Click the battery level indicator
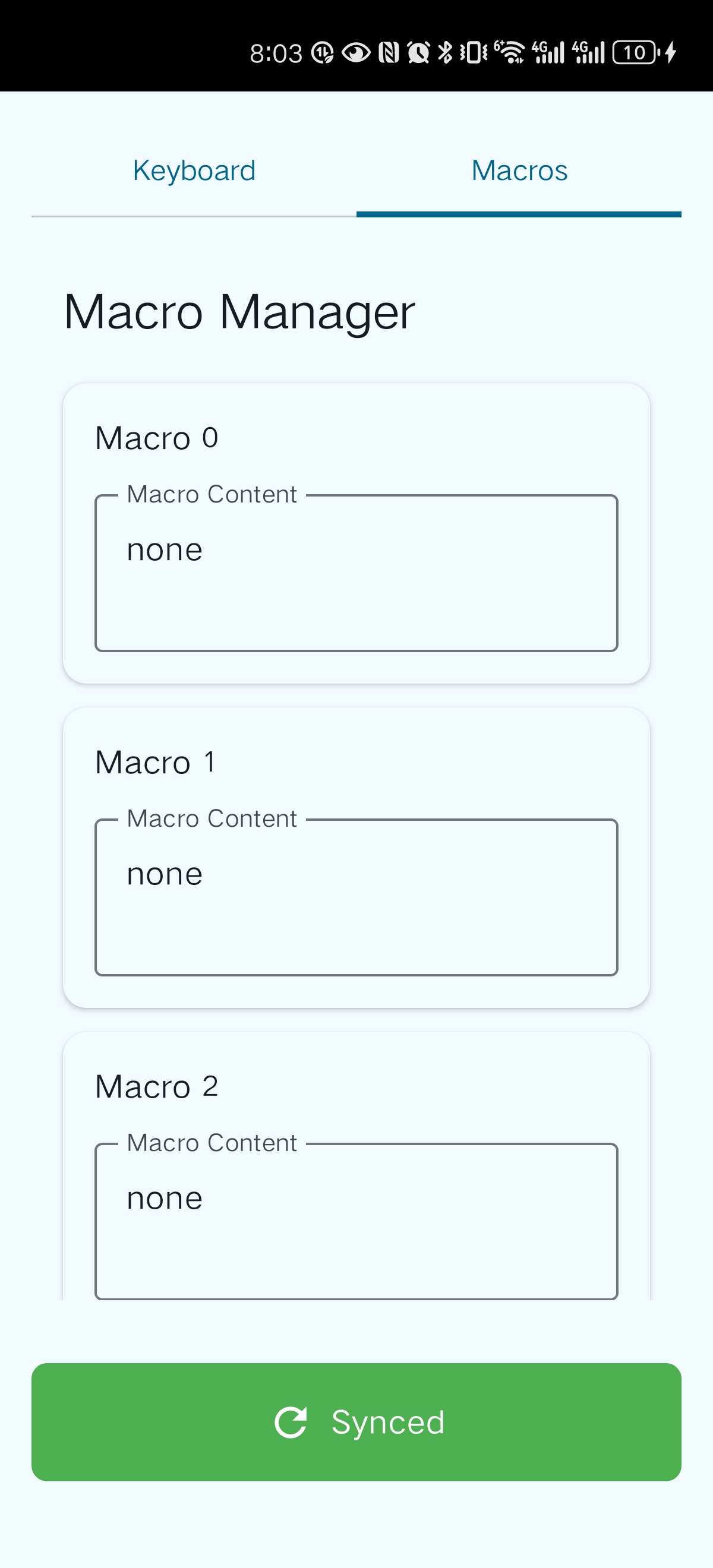The height and width of the screenshot is (1568, 713). point(635,53)
